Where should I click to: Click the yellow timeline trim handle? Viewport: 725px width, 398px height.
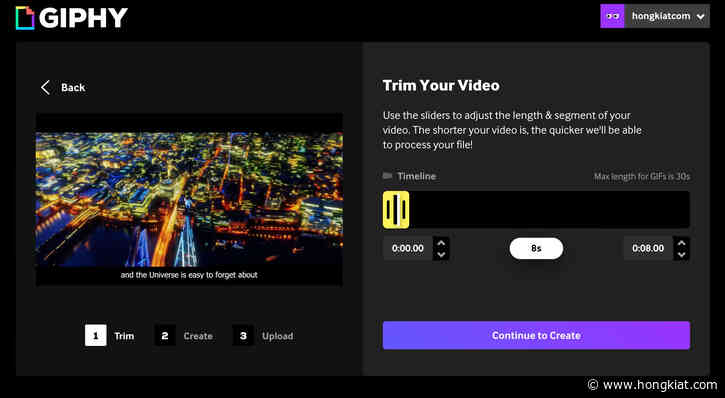(396, 210)
